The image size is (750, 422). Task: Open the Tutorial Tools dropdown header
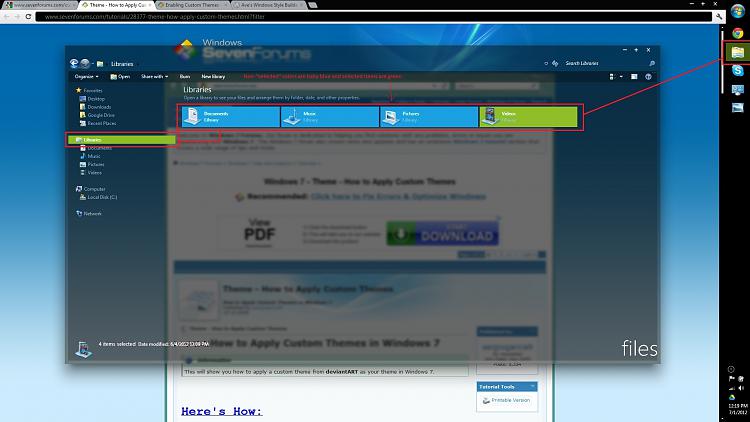507,387
